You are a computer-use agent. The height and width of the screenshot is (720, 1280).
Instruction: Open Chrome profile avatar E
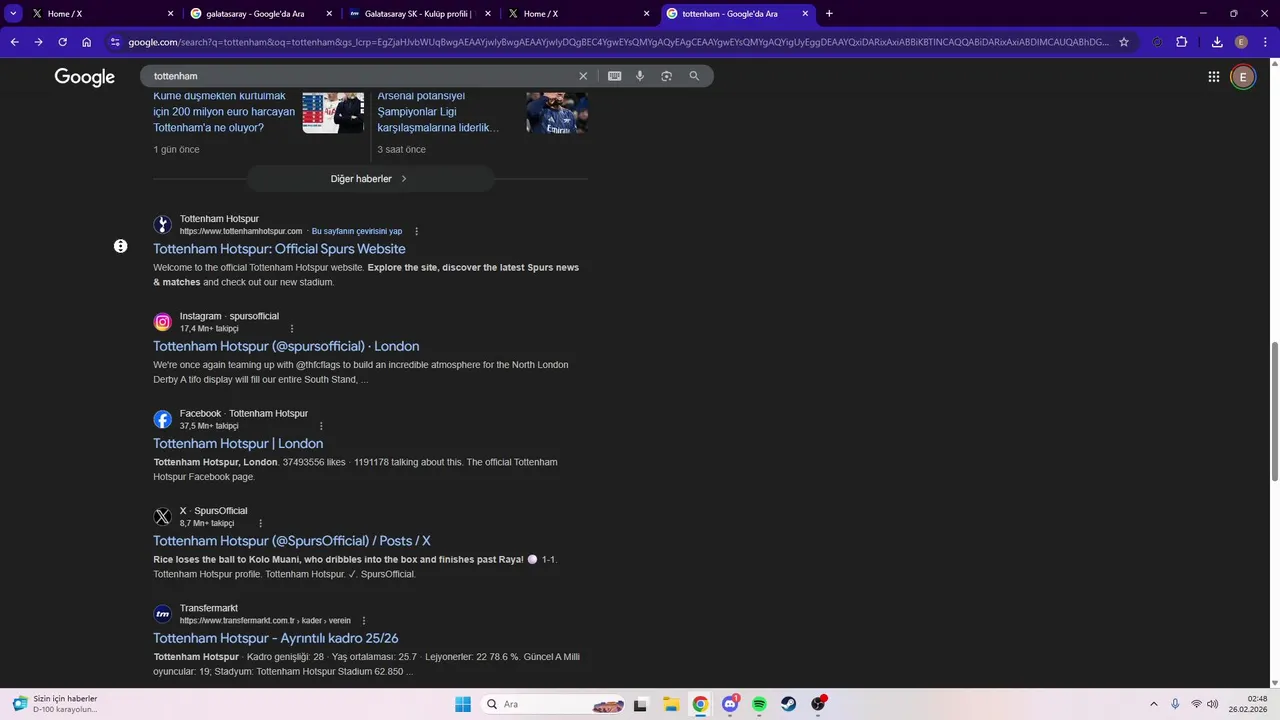tap(1241, 42)
